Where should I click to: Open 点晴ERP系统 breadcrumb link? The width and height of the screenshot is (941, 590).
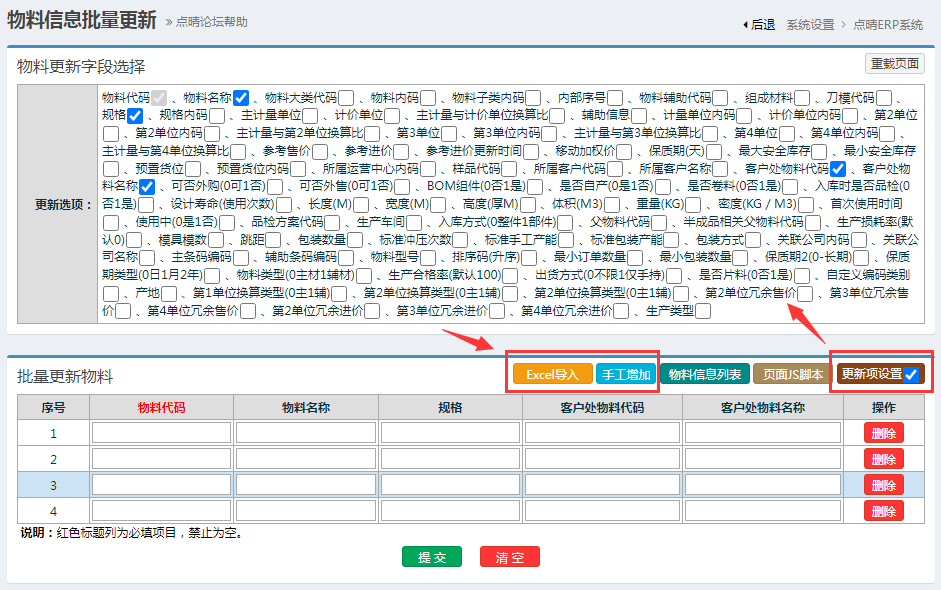[x=888, y=24]
